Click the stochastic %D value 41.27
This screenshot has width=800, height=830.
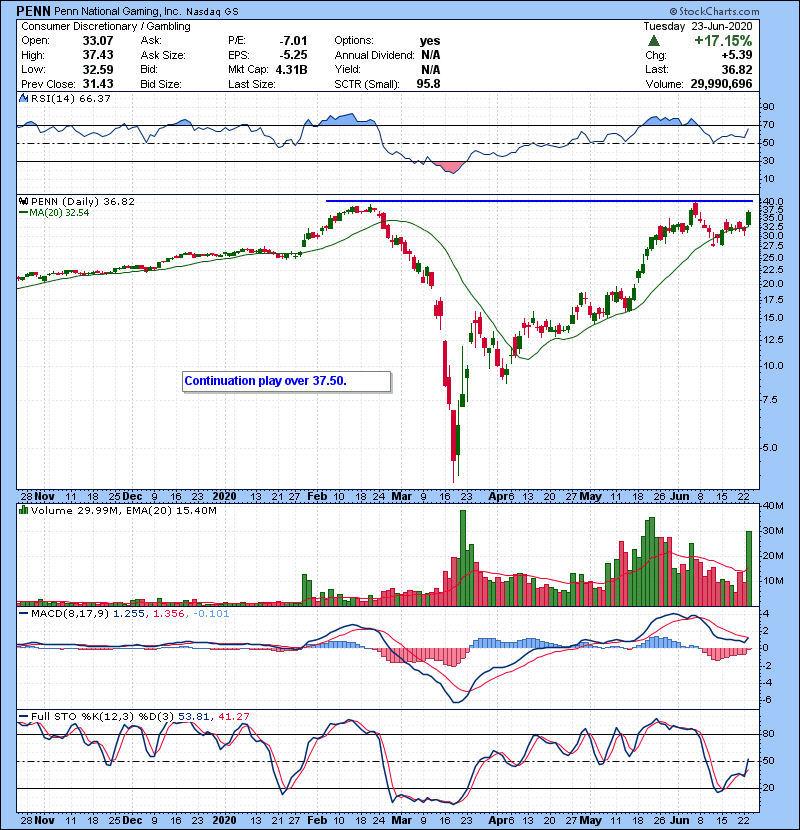pyautogui.click(x=233, y=717)
